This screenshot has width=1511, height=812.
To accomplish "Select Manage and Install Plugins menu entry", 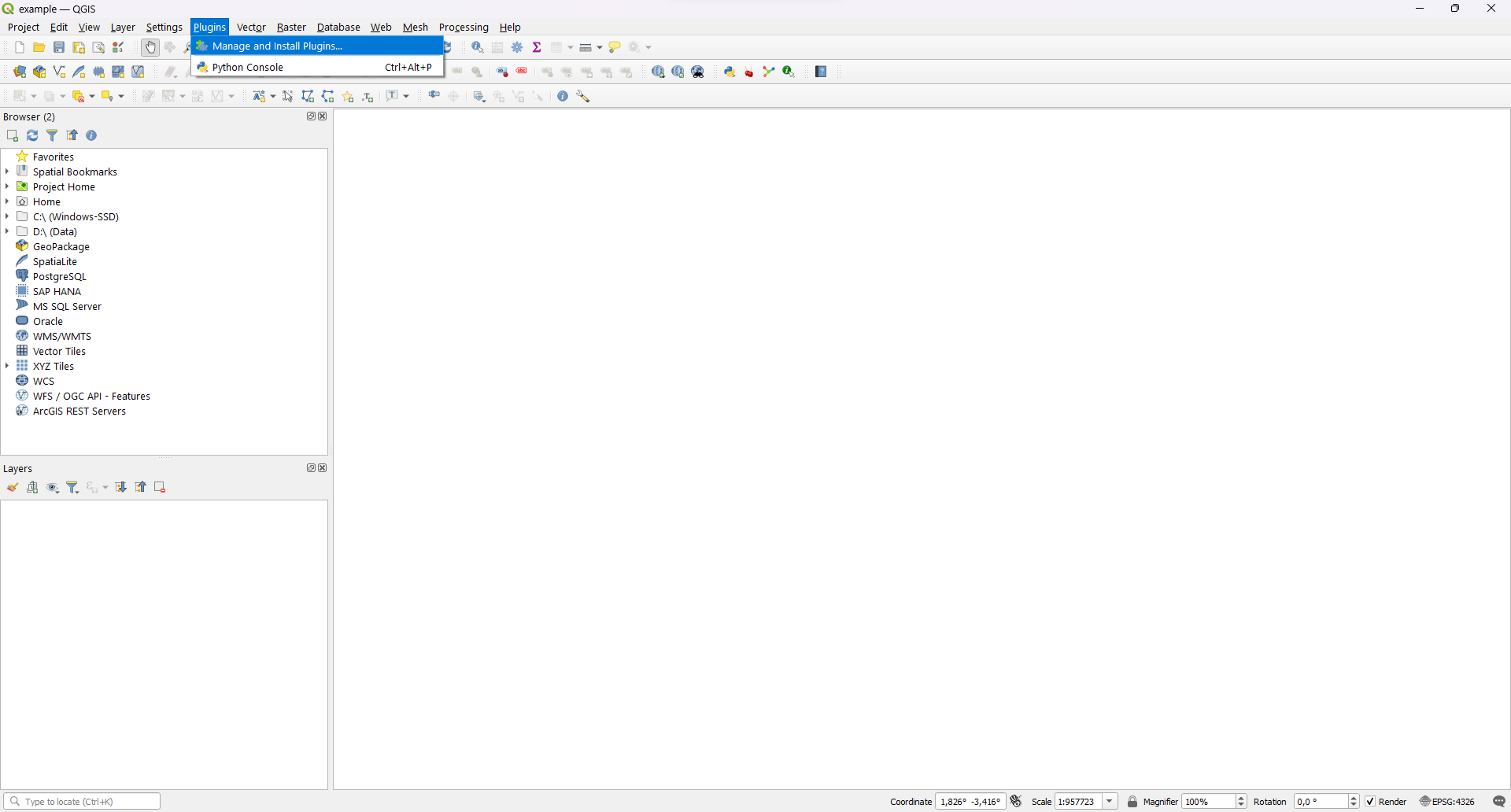I will pyautogui.click(x=318, y=46).
